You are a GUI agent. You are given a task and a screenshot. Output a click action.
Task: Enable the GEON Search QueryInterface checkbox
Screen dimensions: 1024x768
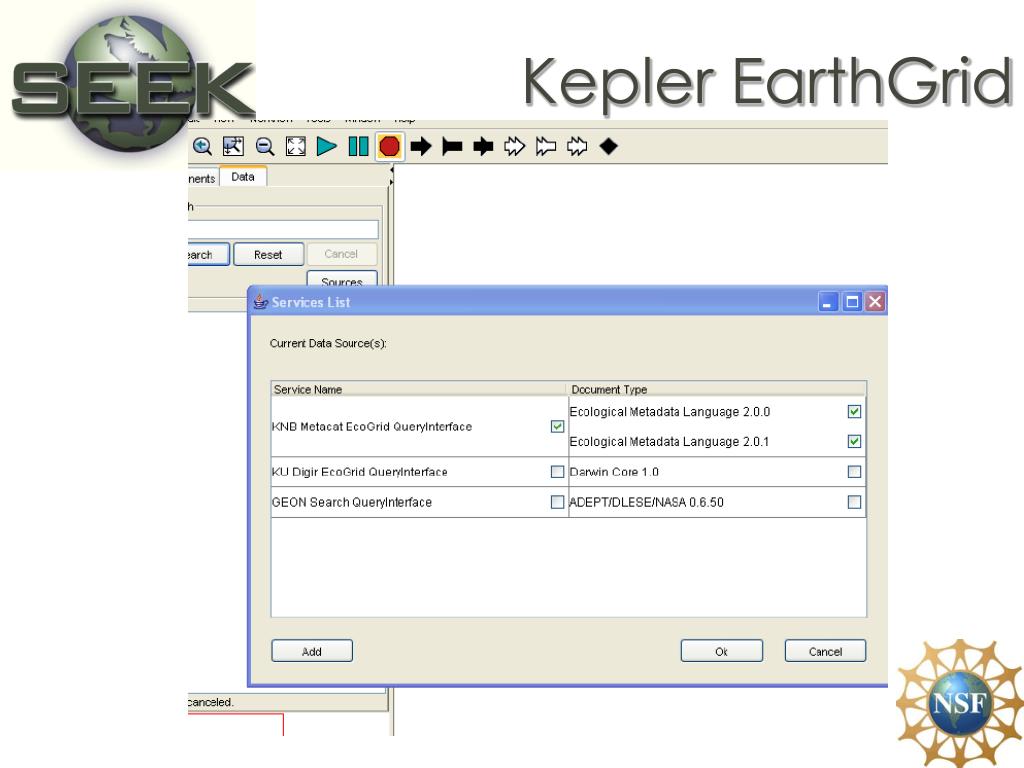[x=557, y=502]
